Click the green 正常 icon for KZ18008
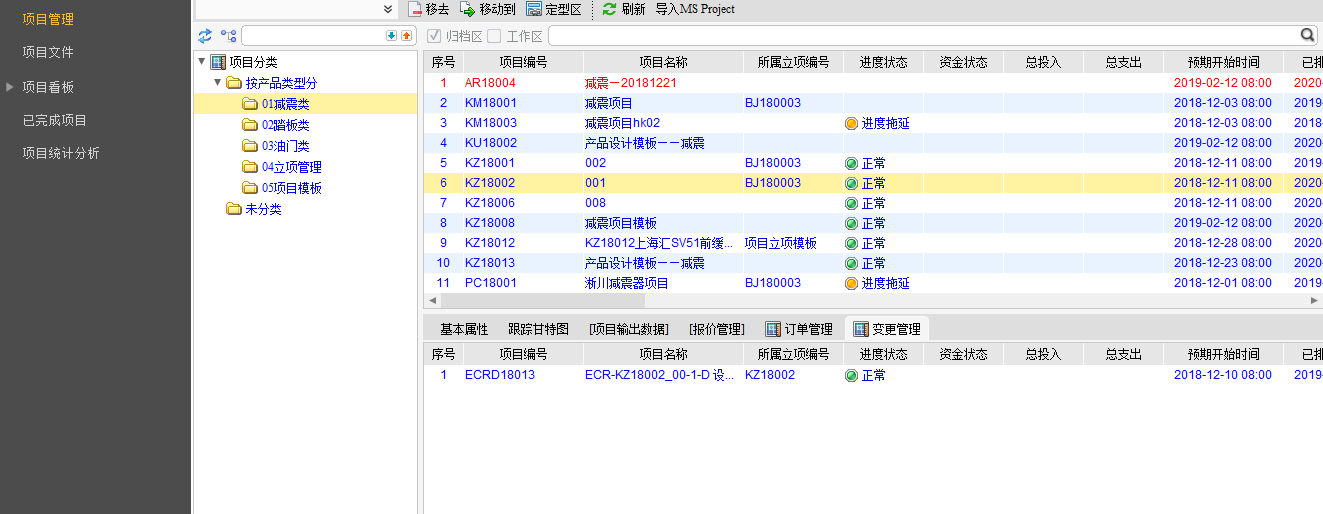The width and height of the screenshot is (1323, 514). pyautogui.click(x=852, y=223)
